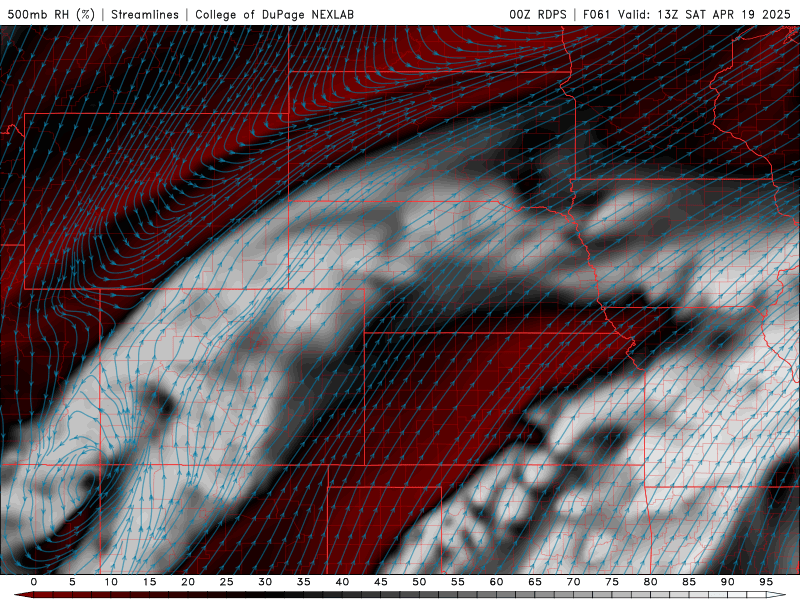Click the "15" scale value
Screen dimensions: 800x600
click(149, 582)
